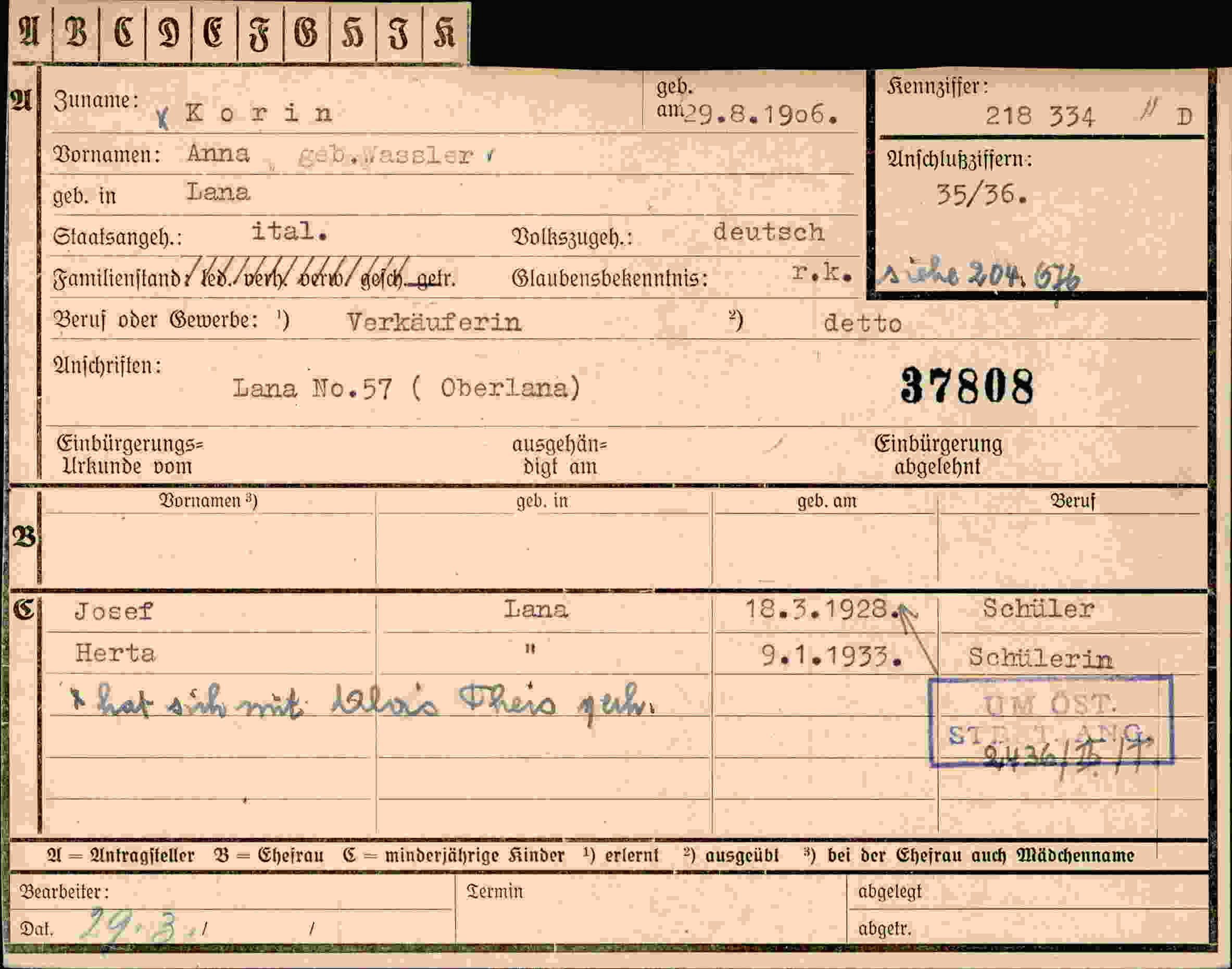The image size is (1232, 969).
Task: Click the 'Einbürgerungs-Urkunde vom' label
Action: [130, 455]
